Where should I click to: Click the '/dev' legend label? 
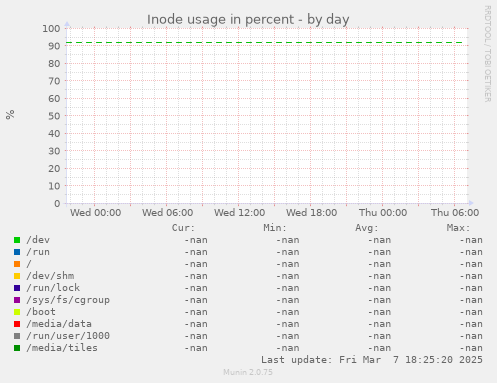pos(38,240)
